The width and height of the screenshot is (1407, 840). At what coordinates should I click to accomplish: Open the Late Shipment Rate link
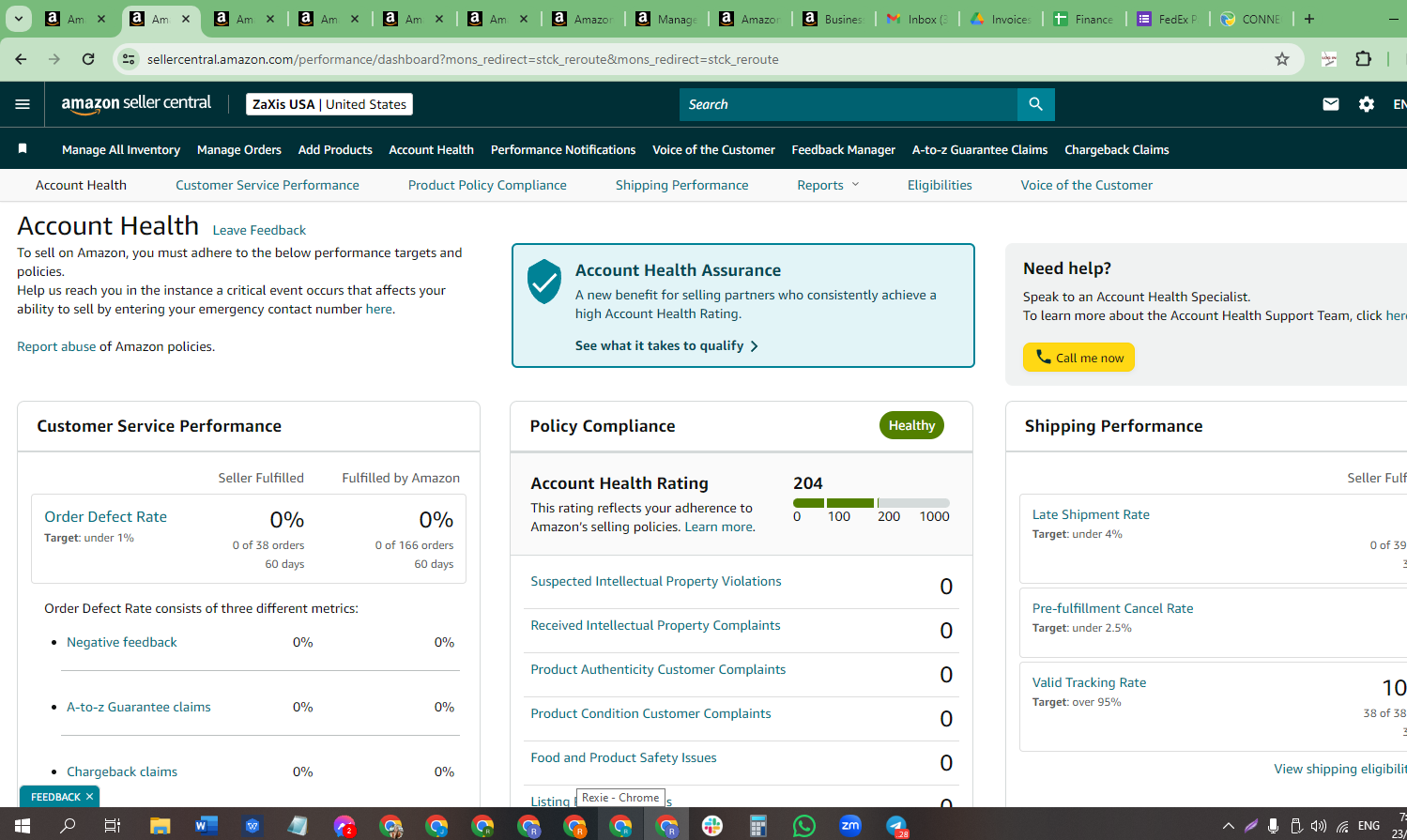coord(1091,514)
